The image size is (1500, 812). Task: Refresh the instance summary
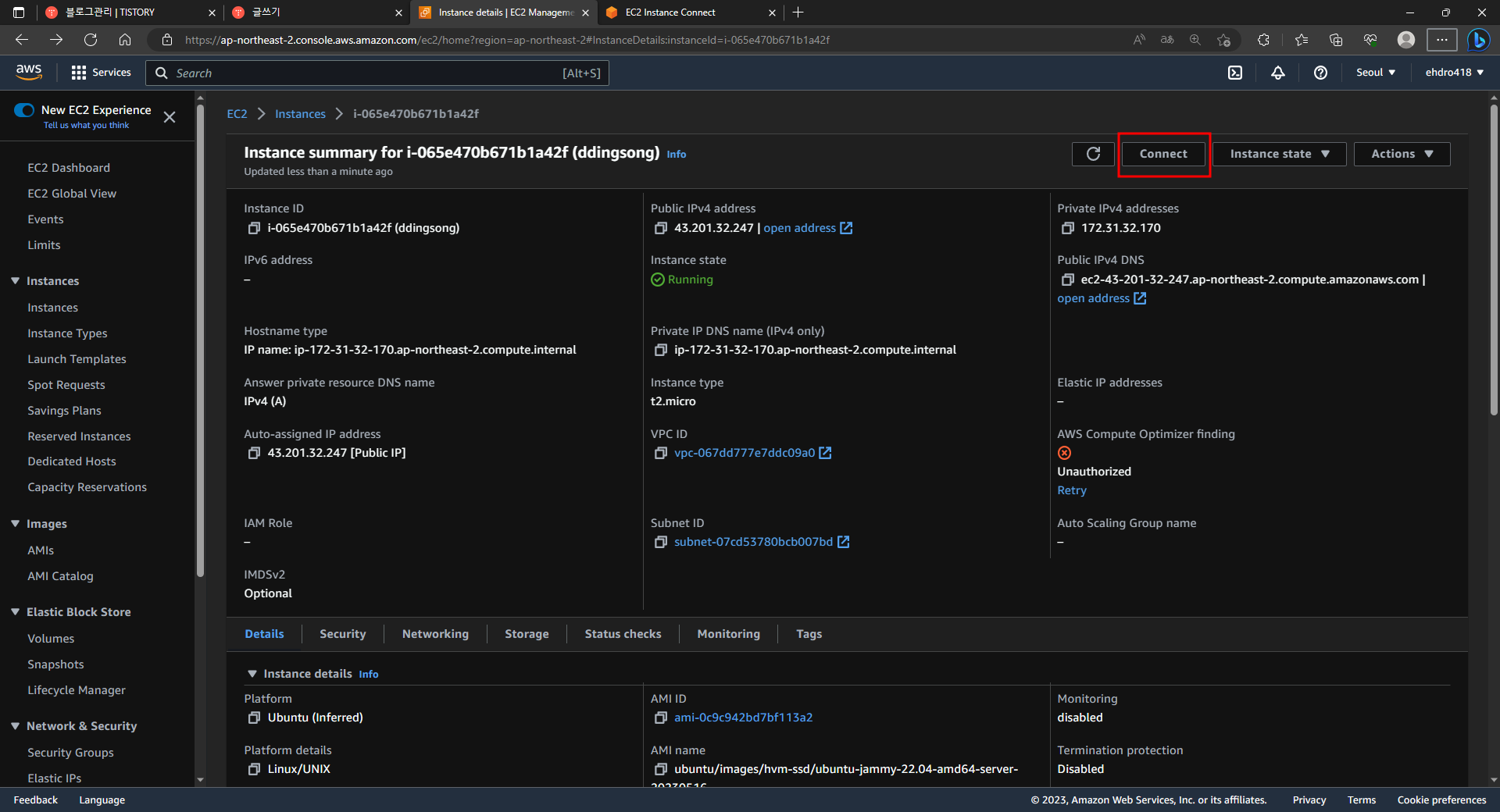1093,154
